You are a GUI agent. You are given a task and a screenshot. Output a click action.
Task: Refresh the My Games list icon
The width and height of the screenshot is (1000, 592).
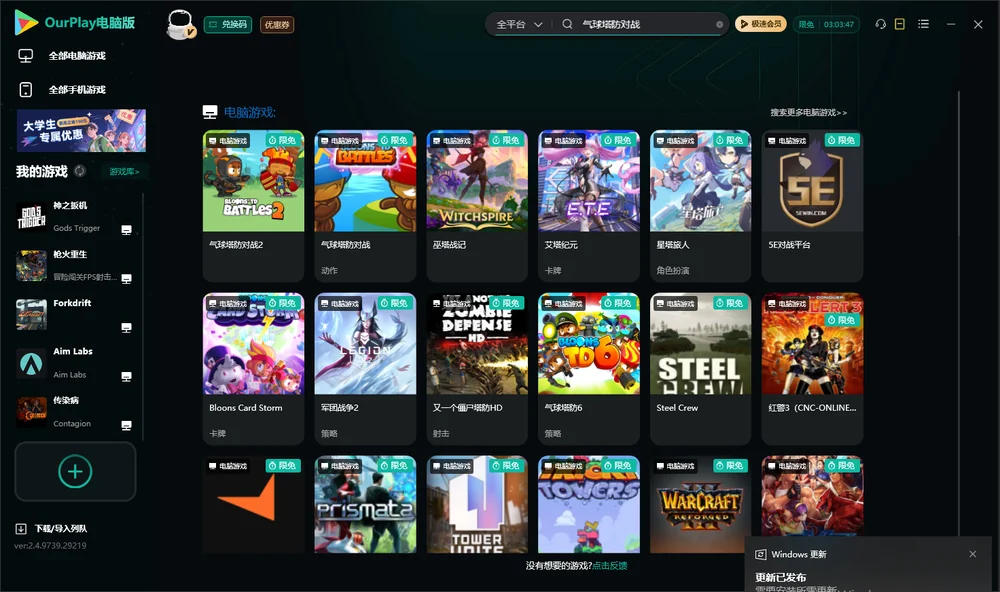(x=80, y=171)
